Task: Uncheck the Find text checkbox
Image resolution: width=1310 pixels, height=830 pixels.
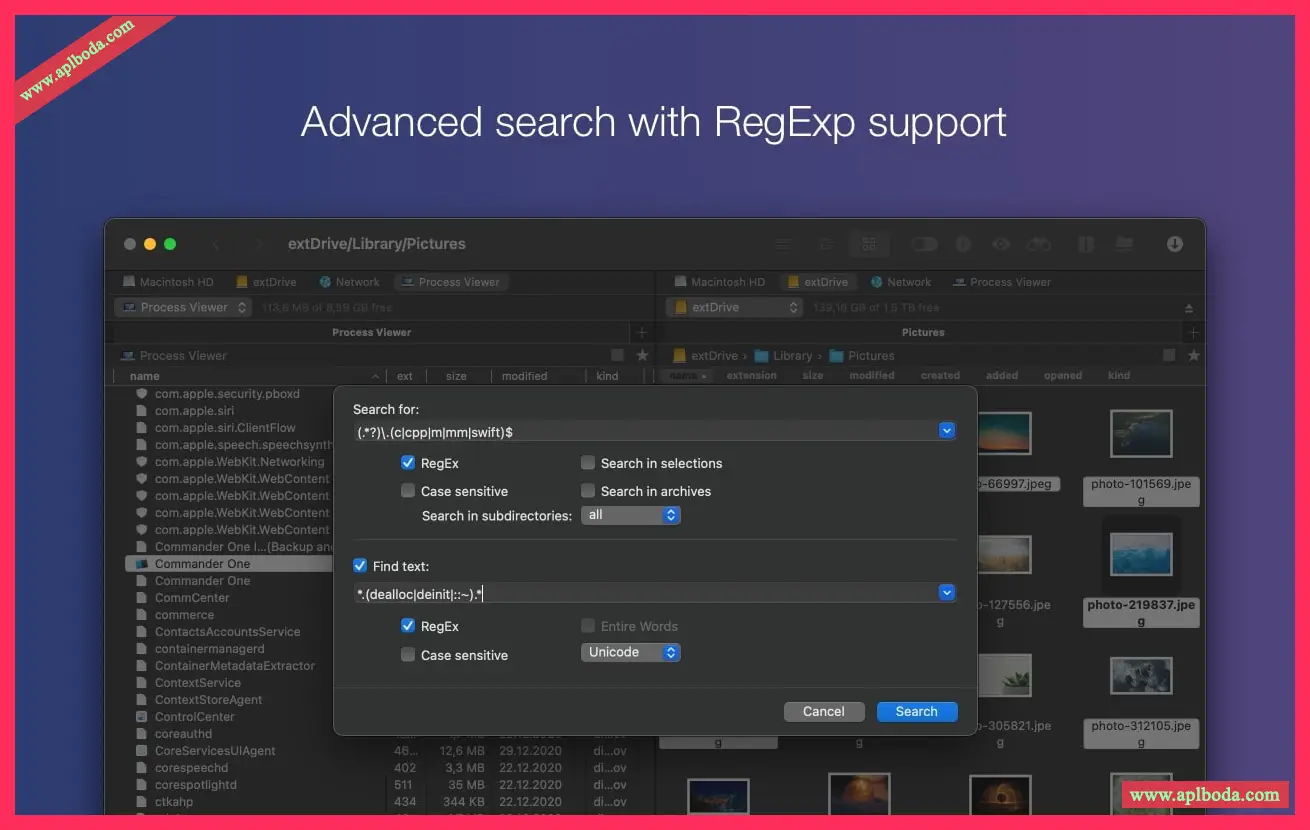Action: [x=360, y=566]
